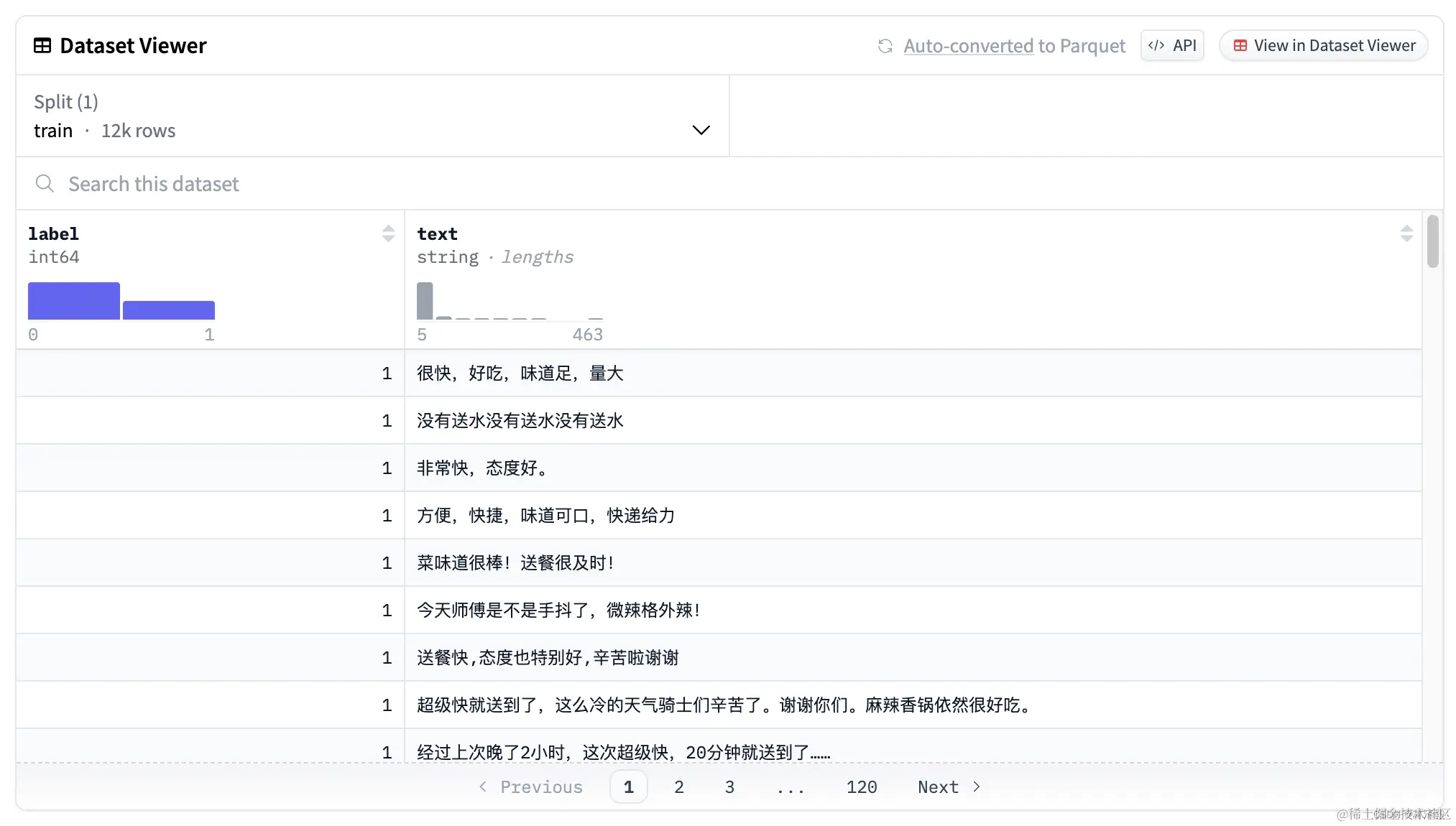Click View in Dataset Viewer button
1456x826 pixels.
pos(1323,45)
